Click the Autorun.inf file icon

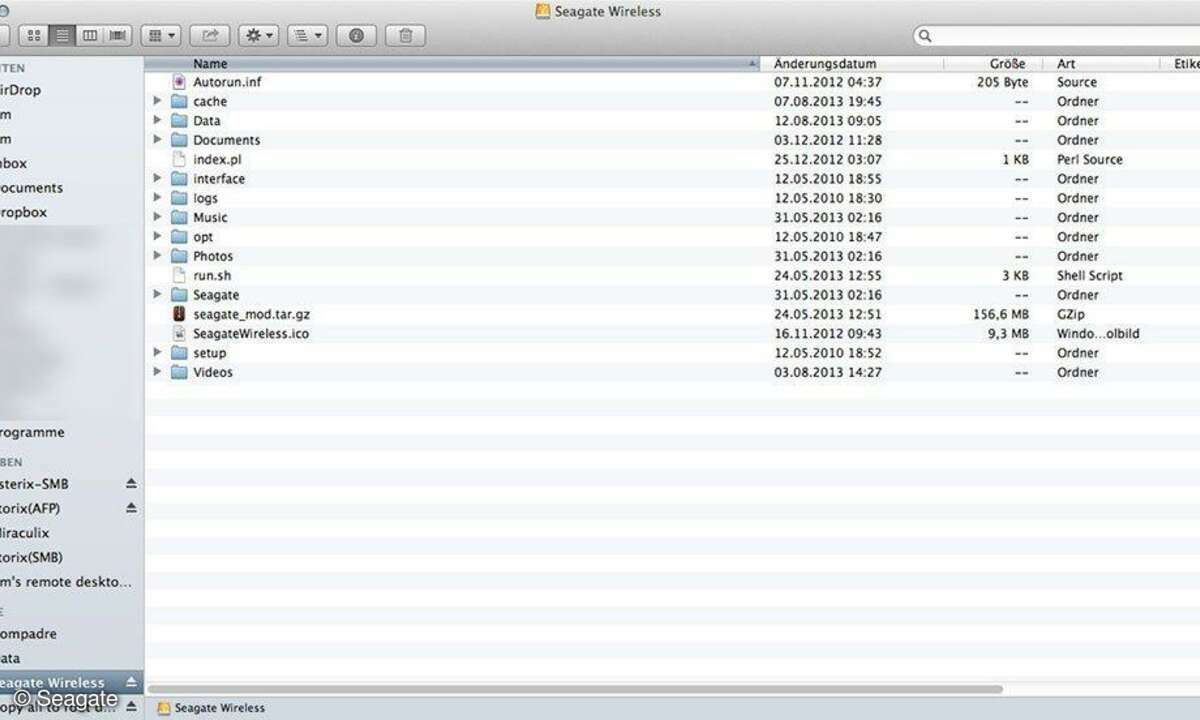[x=179, y=82]
